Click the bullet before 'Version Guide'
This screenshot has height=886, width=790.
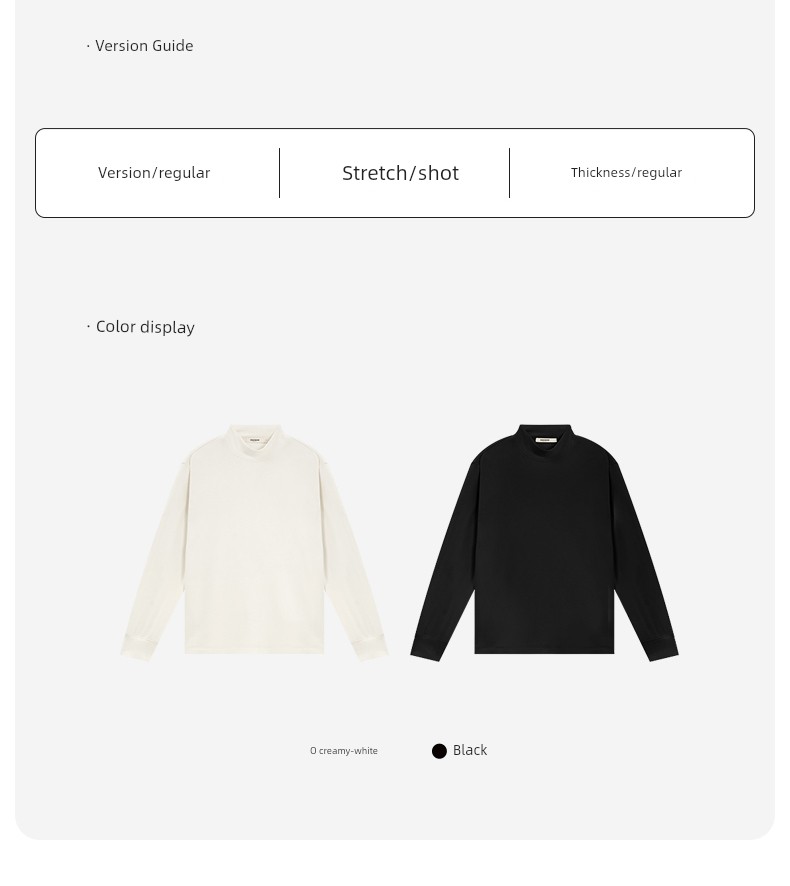point(88,46)
